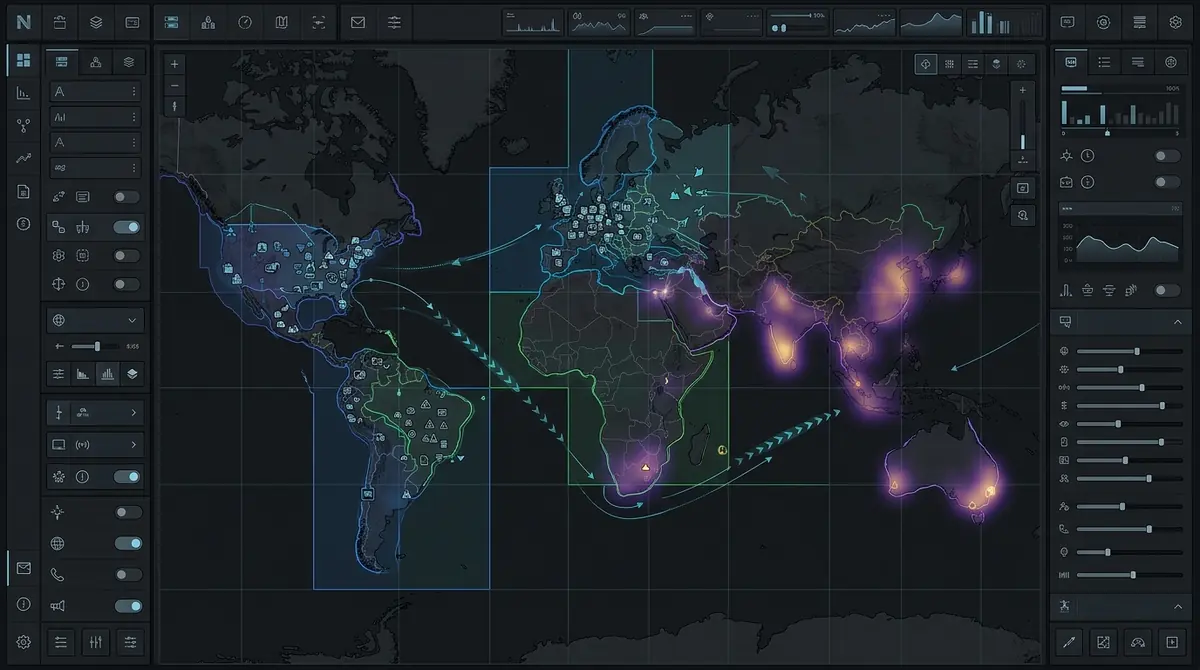Switch to the bullet list tab in right panel
The height and width of the screenshot is (670, 1200).
[1104, 62]
